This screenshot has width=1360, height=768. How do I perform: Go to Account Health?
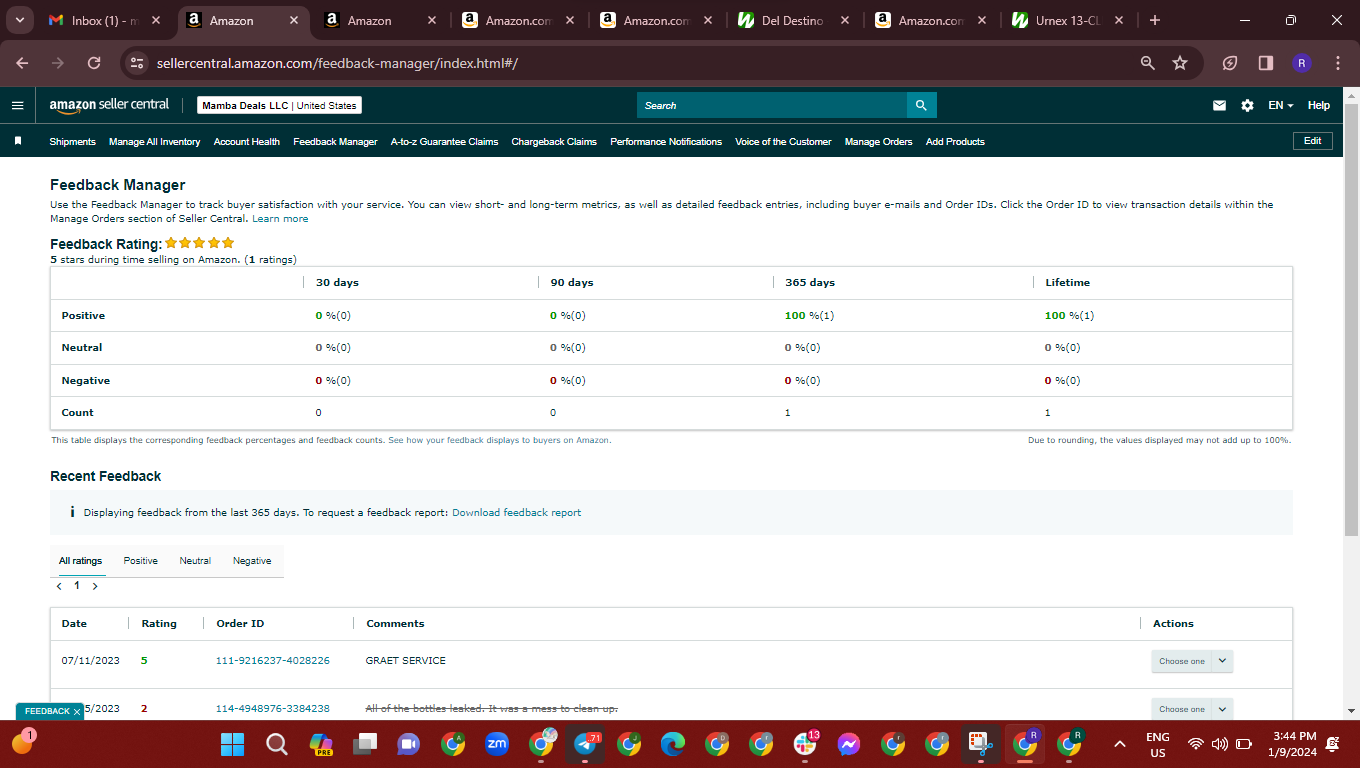click(247, 142)
